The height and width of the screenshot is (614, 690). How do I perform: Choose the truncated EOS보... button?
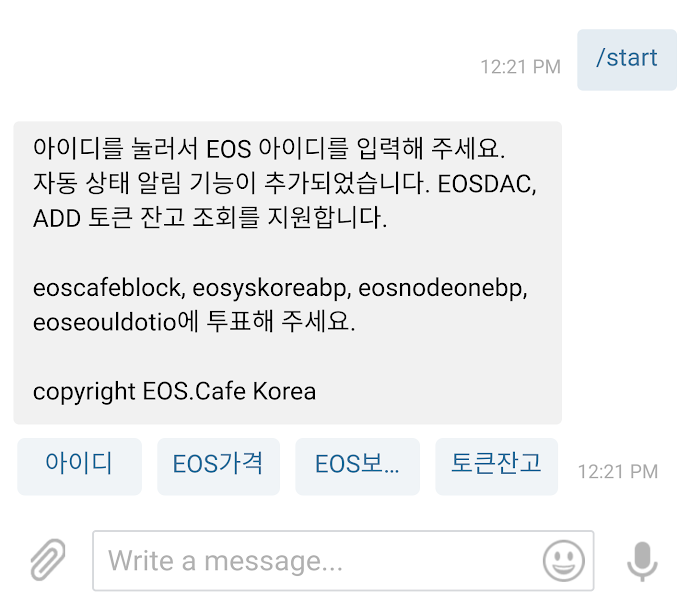(x=357, y=466)
